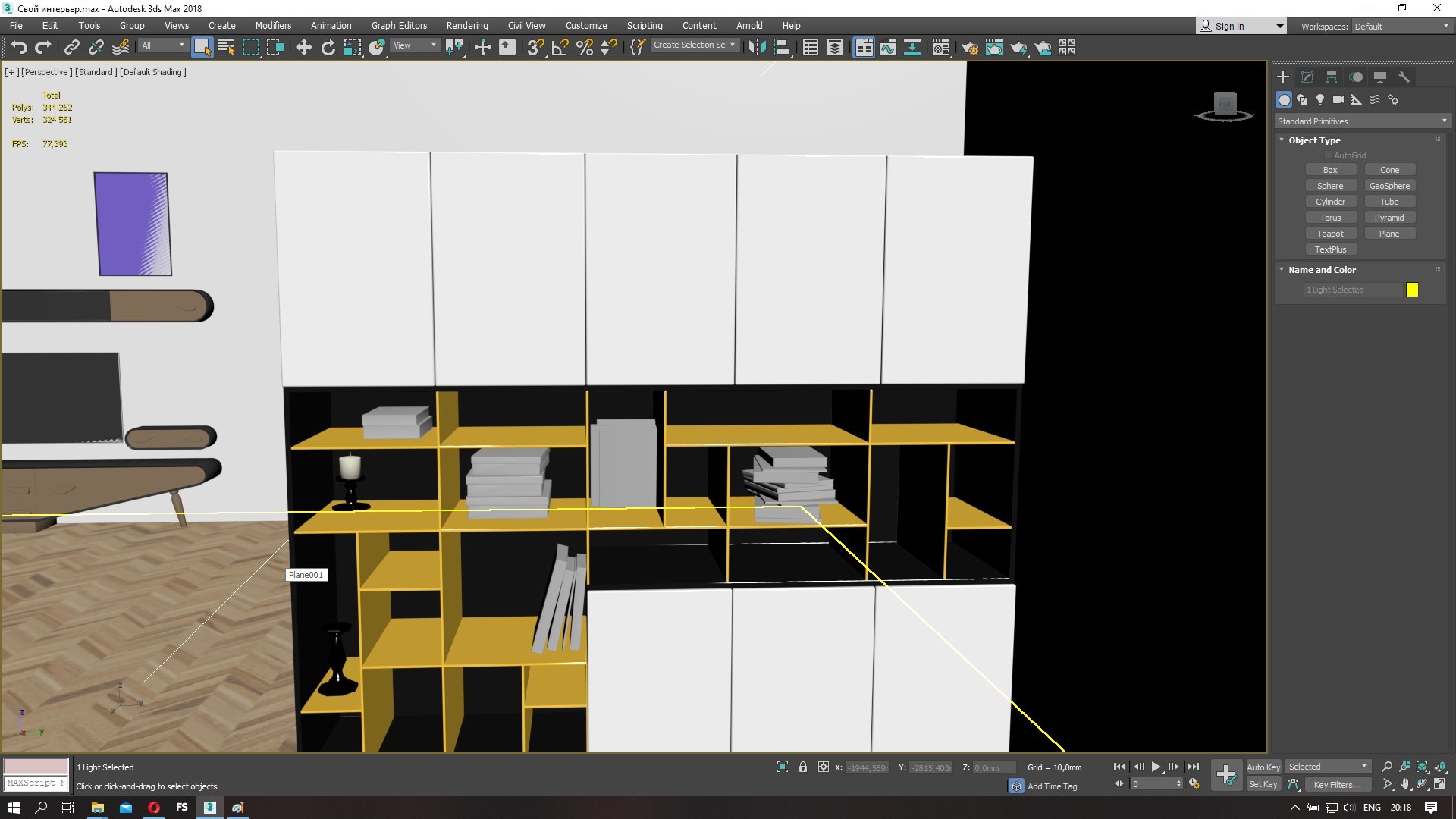The image size is (1456, 819).
Task: Switch to Cameras category icon
Action: pos(1338,99)
